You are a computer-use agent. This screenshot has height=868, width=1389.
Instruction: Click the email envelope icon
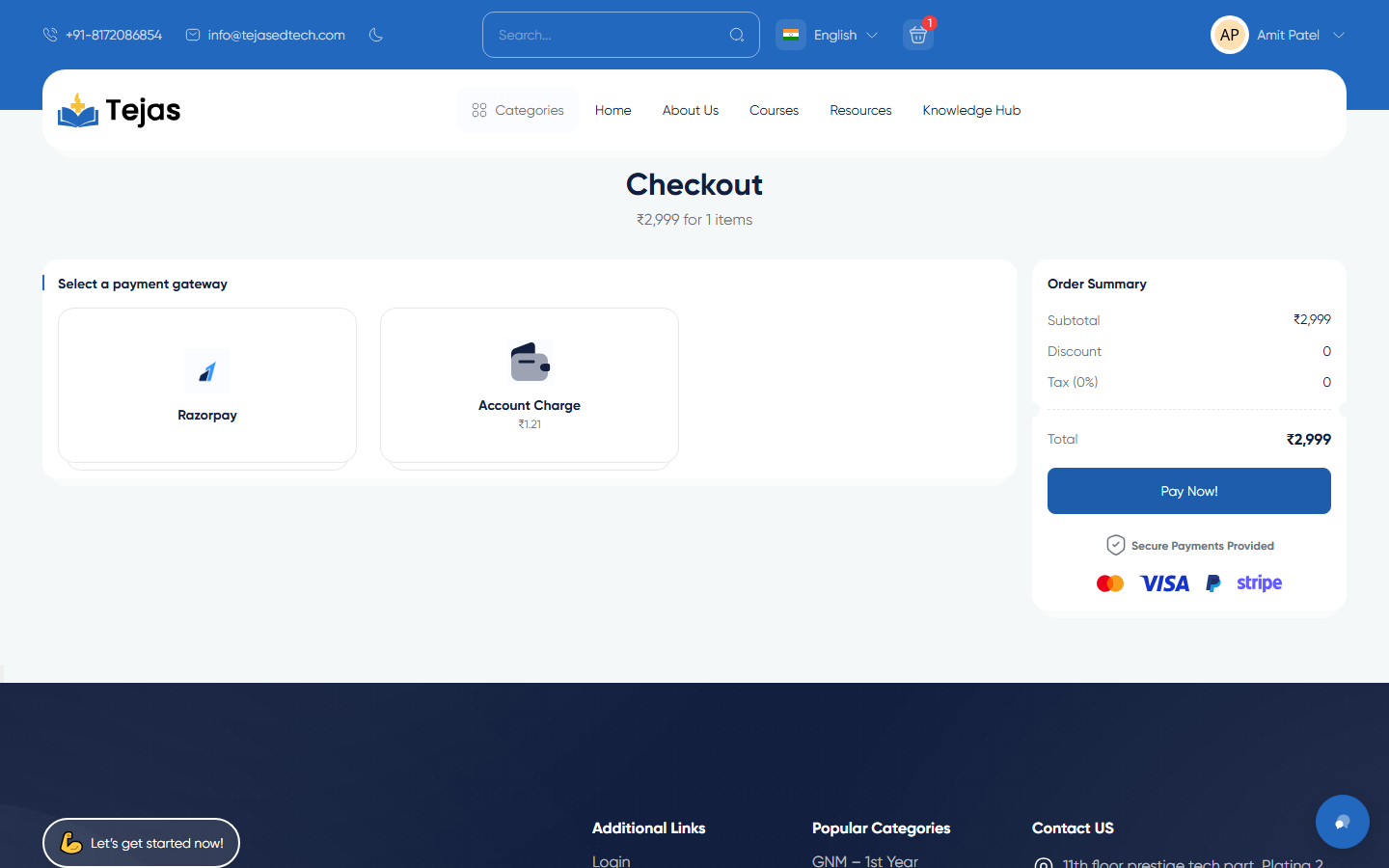point(193,35)
